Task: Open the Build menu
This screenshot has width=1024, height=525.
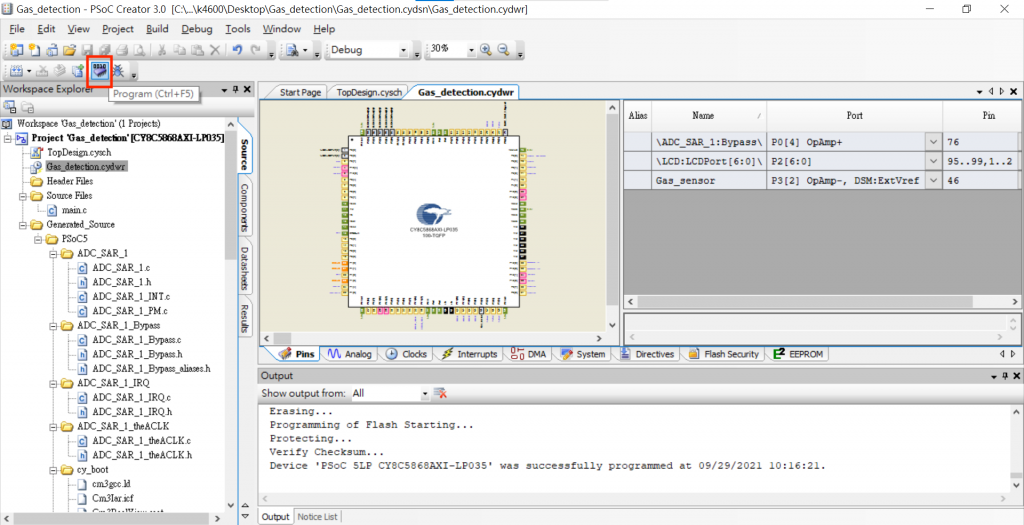Action: (157, 29)
